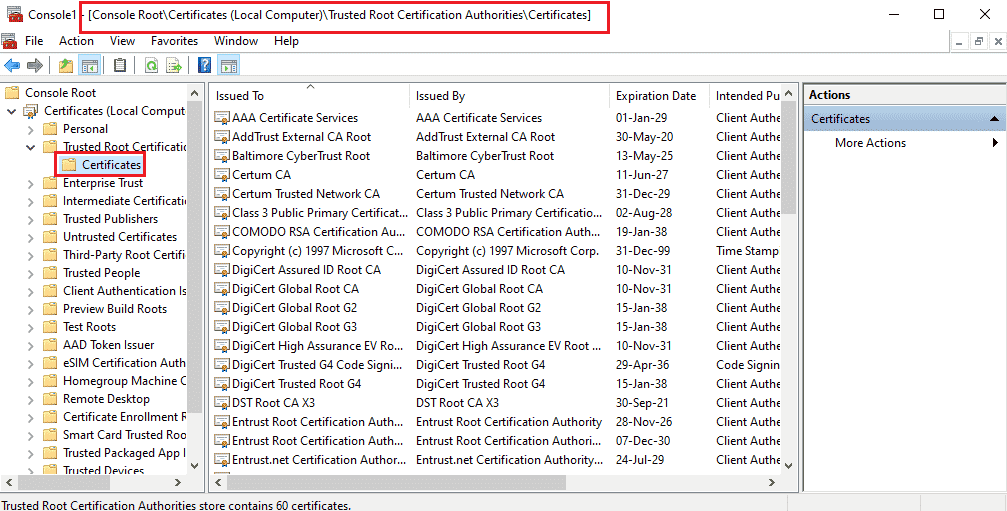Screen dimensions: 1007x511
Task: Minimize the inner console child window
Action: pyautogui.click(x=959, y=42)
